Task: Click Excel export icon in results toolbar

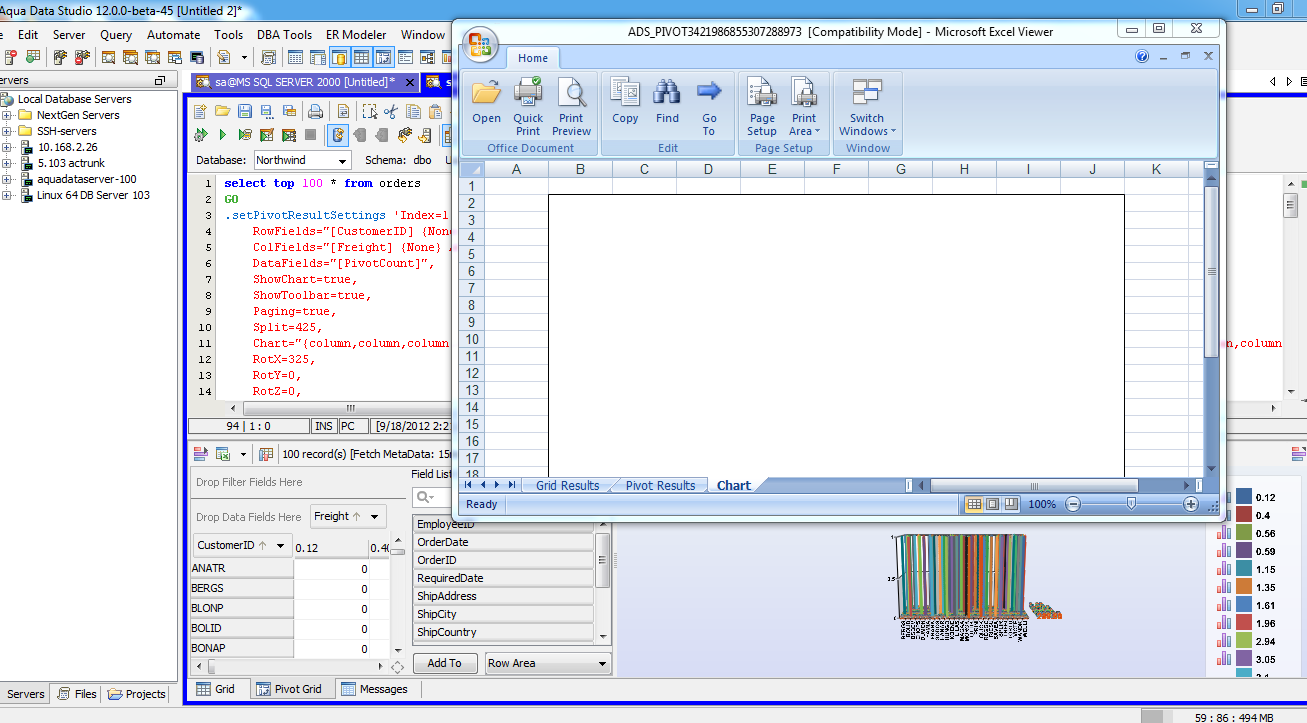Action: pyautogui.click(x=223, y=454)
